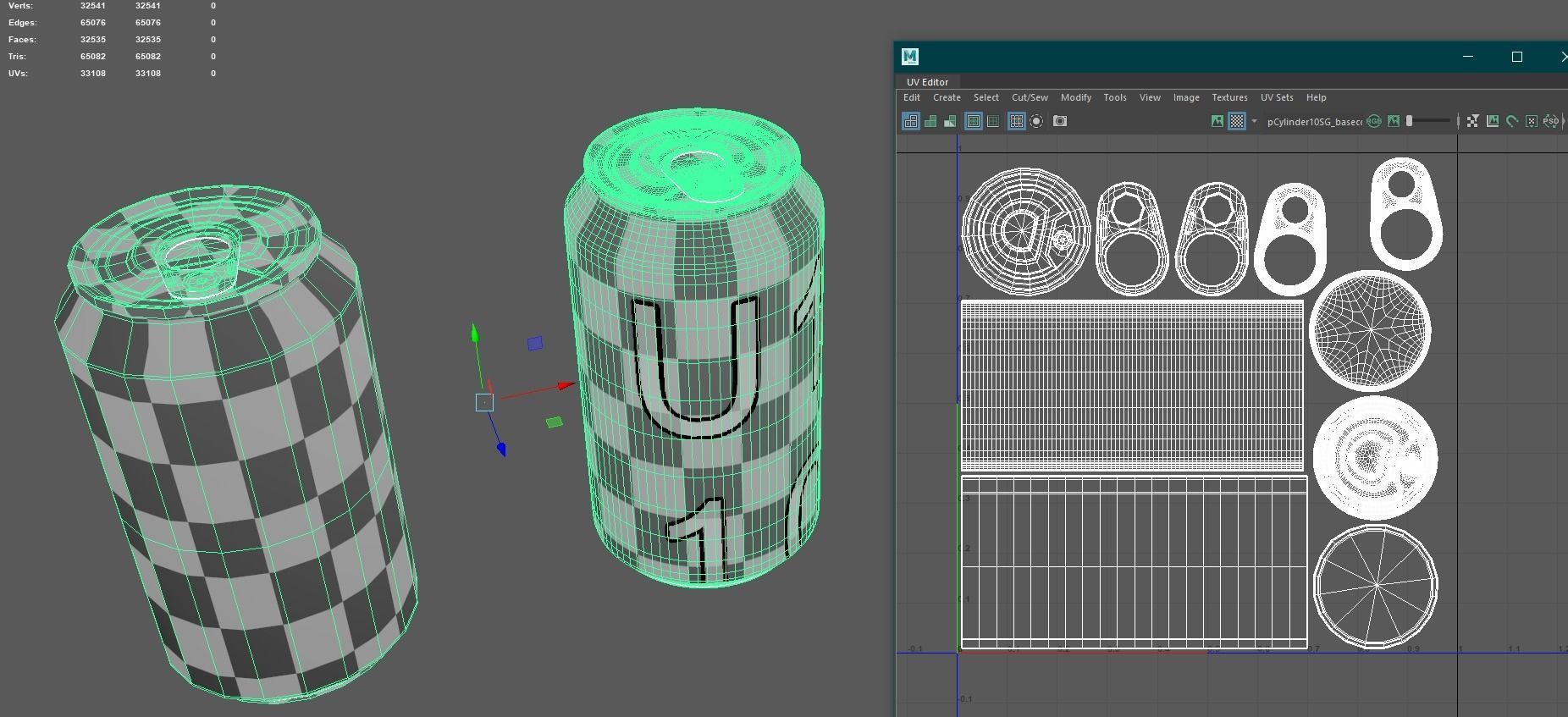1568x717 pixels.
Task: Open the pCylinder10SG texture name dropdown
Action: tap(1314, 122)
